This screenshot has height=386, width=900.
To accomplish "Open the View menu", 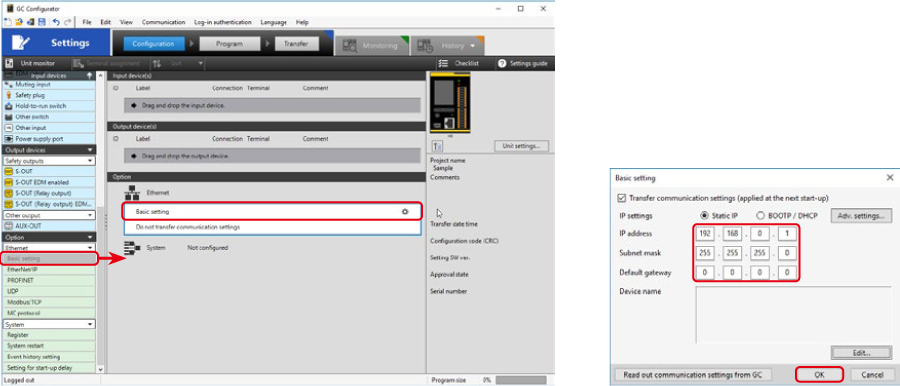I will click(126, 22).
